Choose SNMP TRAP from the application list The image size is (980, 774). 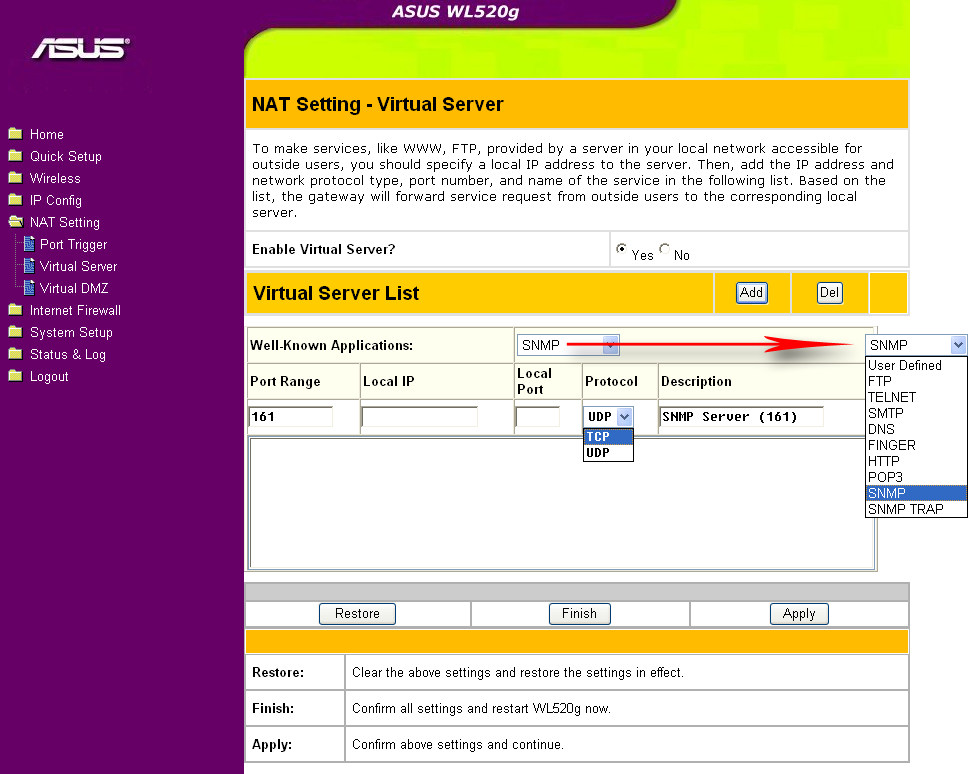(x=916, y=509)
